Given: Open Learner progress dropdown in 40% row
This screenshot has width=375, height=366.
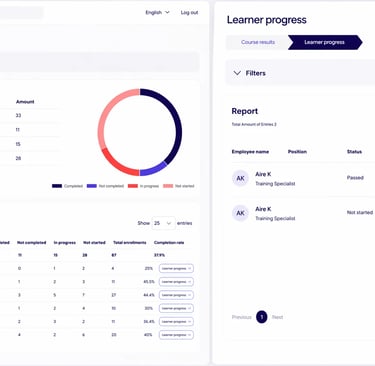Looking at the screenshot, I should (176, 335).
